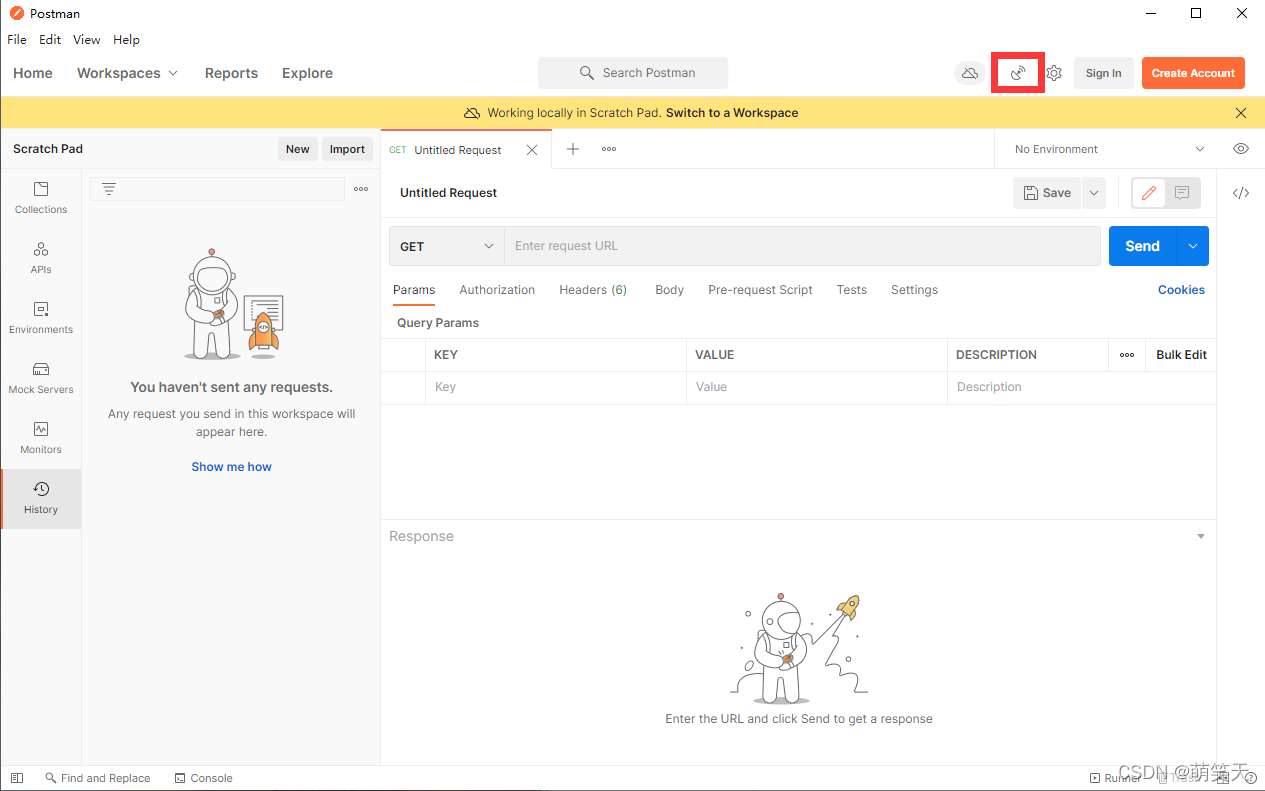Switch to the request Settings tab
The image size is (1265, 791).
914,290
